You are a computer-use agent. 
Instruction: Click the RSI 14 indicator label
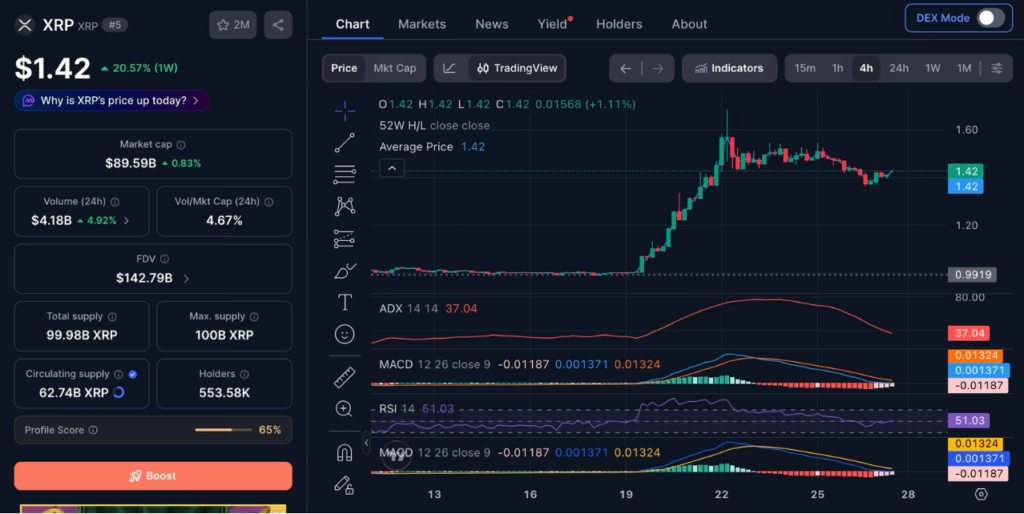[397, 409]
